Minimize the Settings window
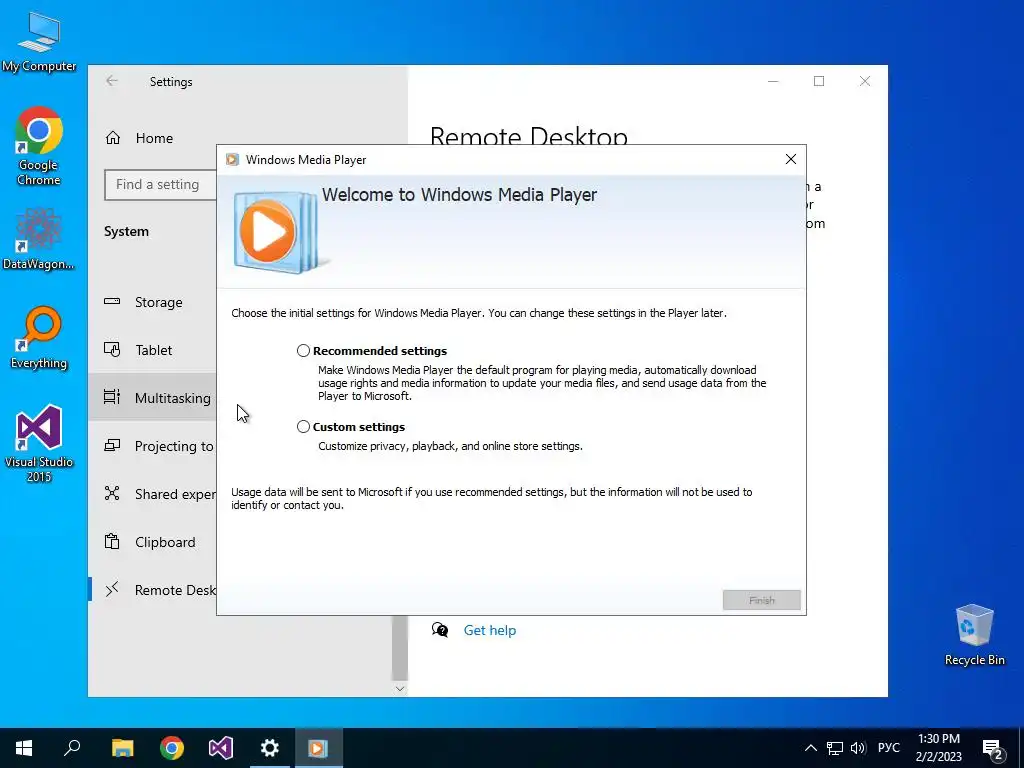 pos(773,81)
